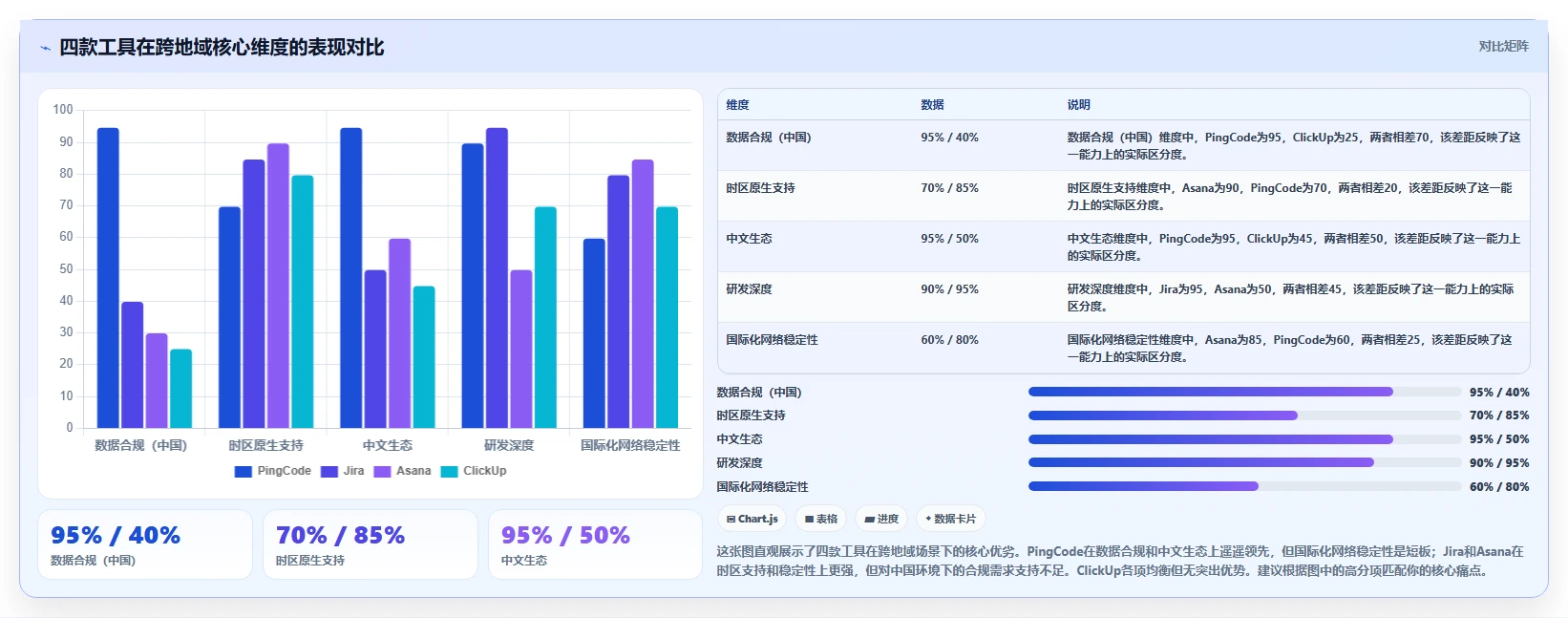Click the 国际化网络稳定性 progress bar
The image size is (1568, 618).
click(1244, 486)
